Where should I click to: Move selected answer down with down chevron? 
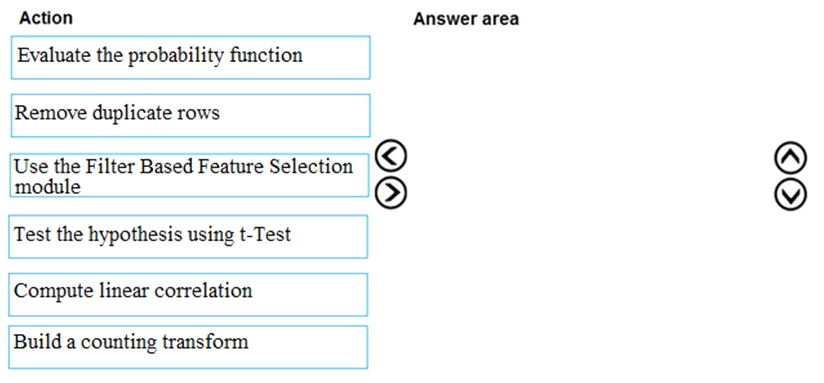[x=790, y=195]
